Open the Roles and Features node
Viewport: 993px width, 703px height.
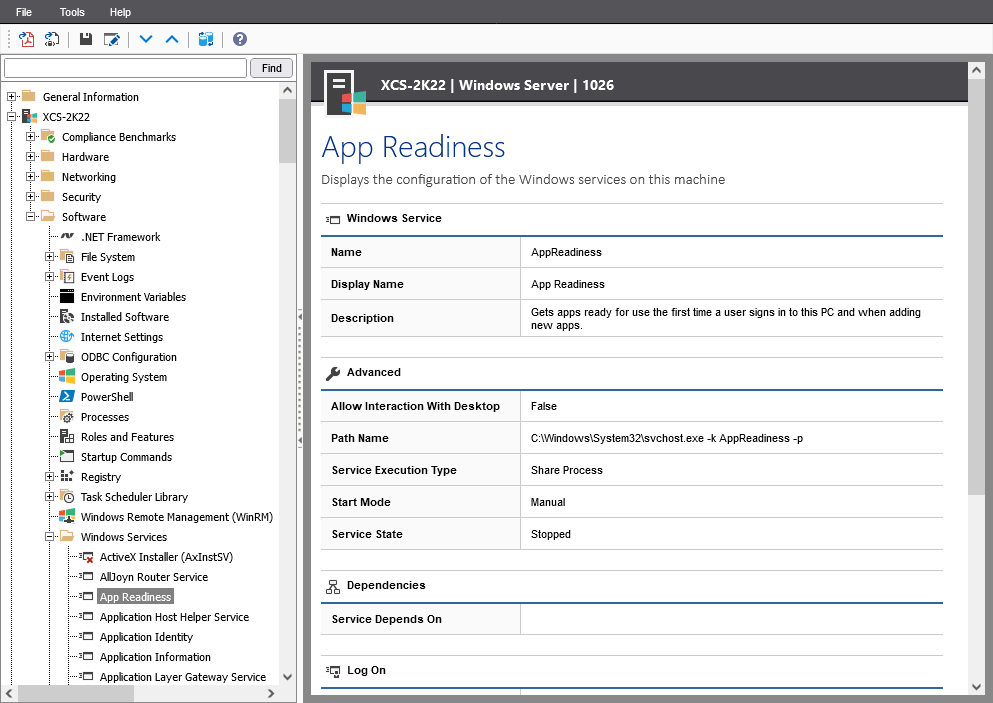click(127, 437)
